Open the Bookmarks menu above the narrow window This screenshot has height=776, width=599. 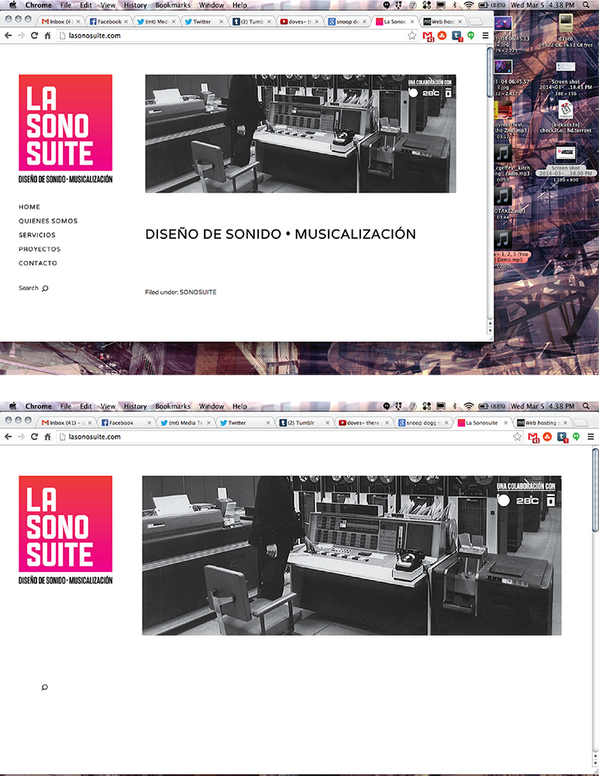point(173,5)
